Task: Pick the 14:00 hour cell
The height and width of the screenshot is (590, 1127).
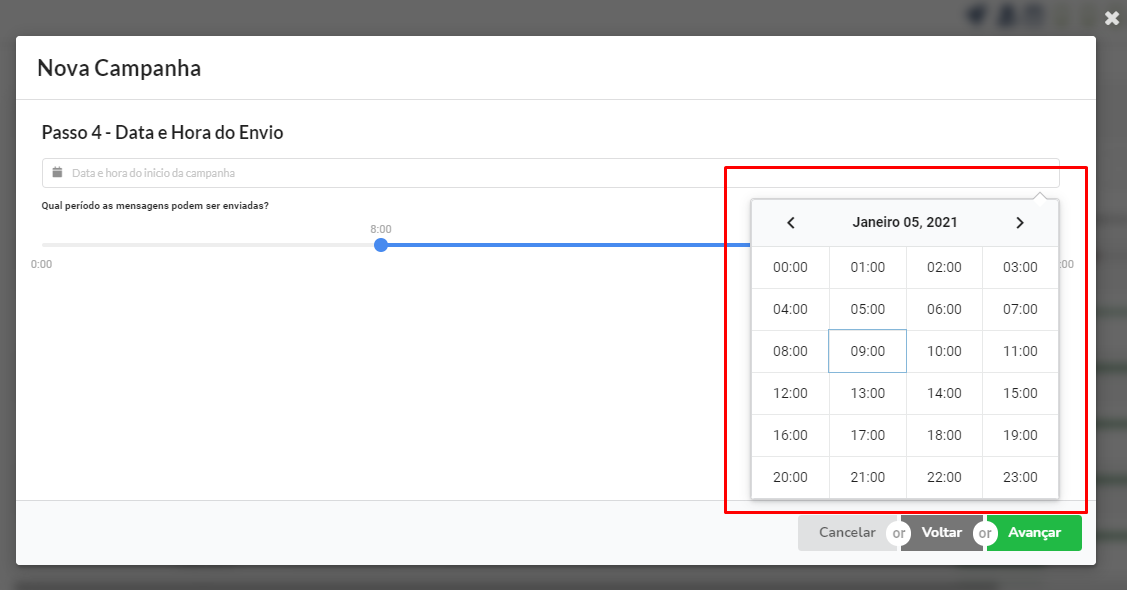Action: [x=944, y=393]
